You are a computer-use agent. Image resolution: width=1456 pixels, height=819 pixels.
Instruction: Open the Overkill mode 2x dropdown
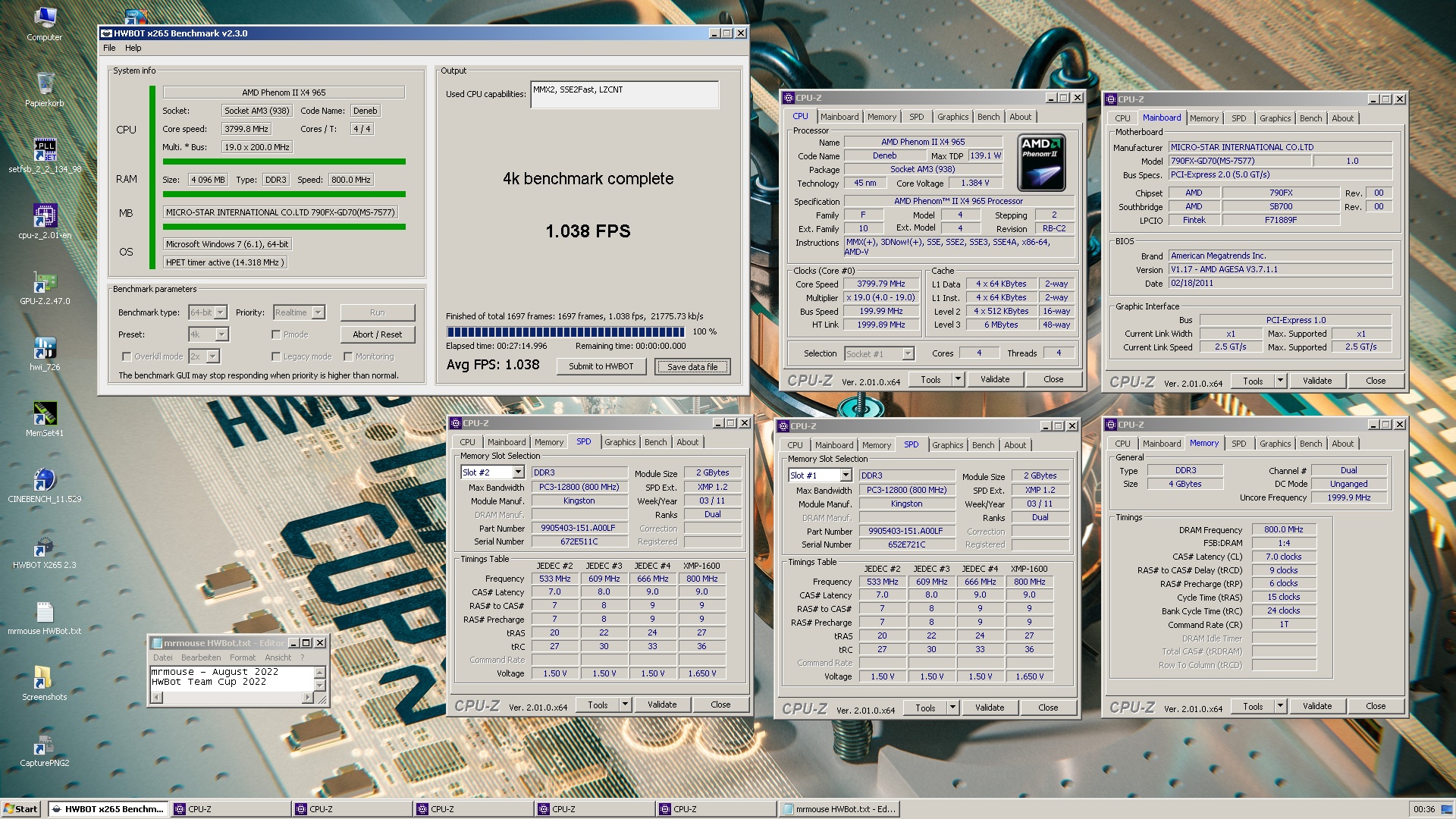[x=213, y=356]
